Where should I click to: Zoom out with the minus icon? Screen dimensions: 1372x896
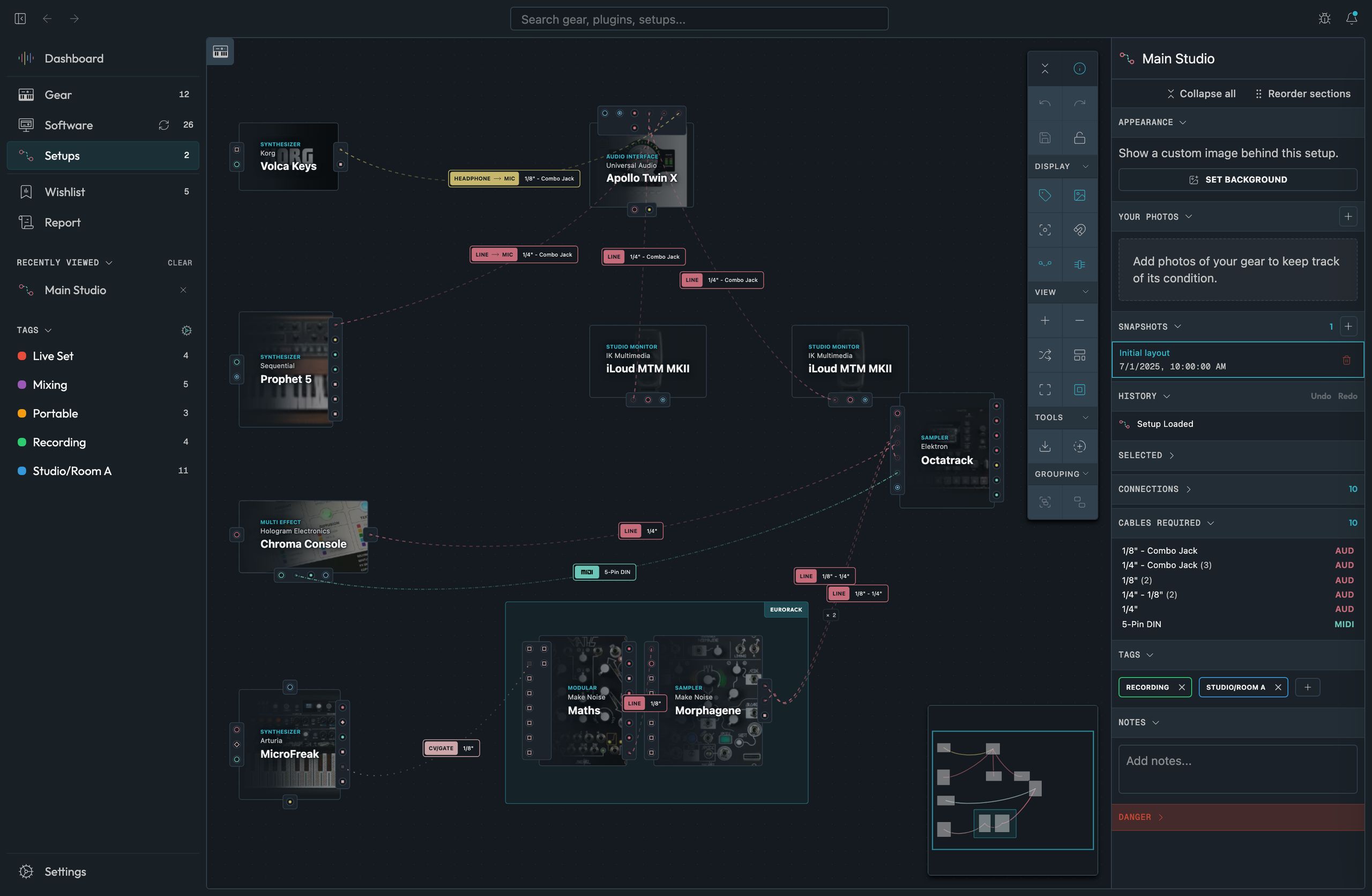pyautogui.click(x=1079, y=321)
